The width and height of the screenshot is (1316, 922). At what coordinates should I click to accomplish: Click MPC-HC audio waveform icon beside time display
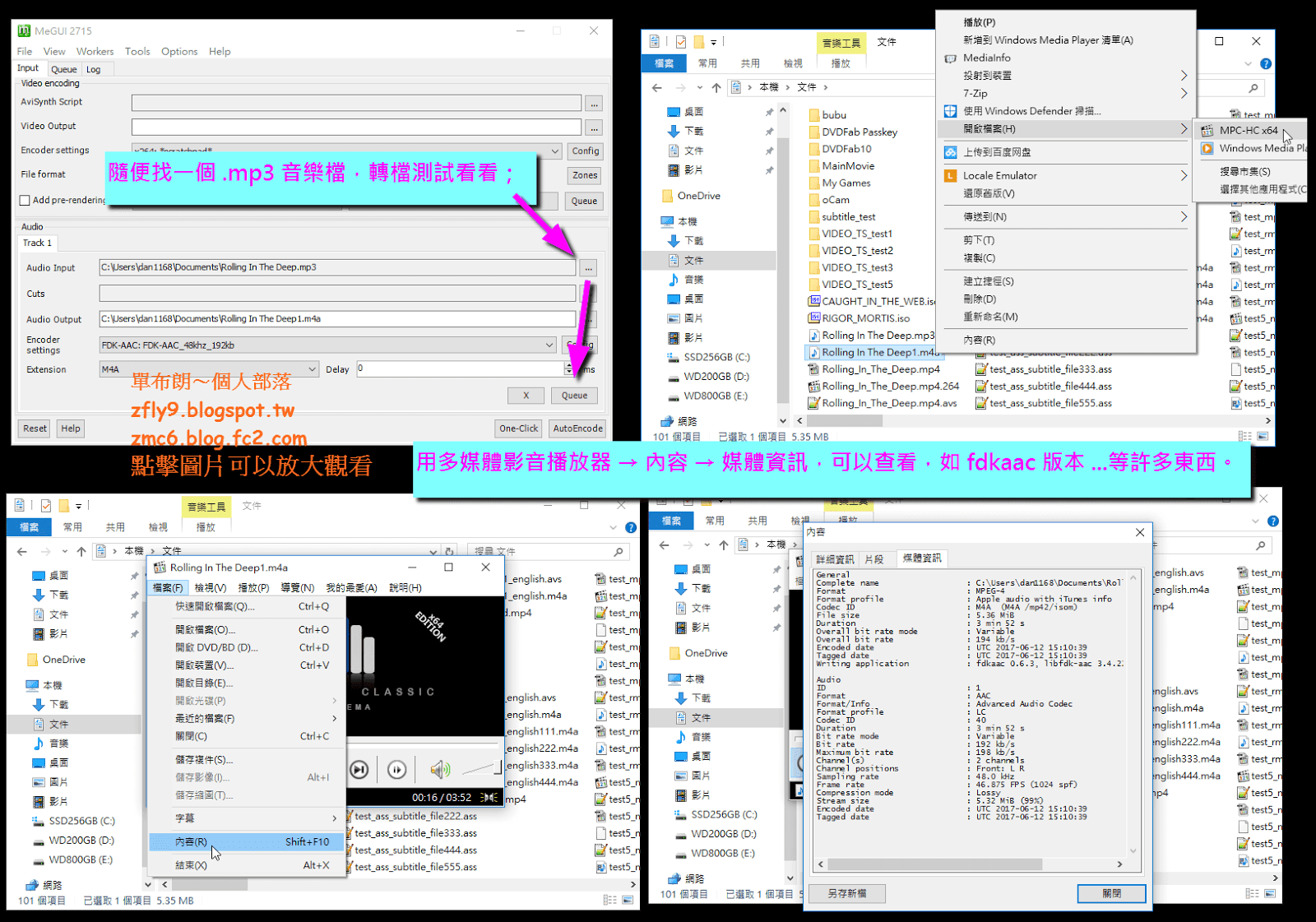489,797
